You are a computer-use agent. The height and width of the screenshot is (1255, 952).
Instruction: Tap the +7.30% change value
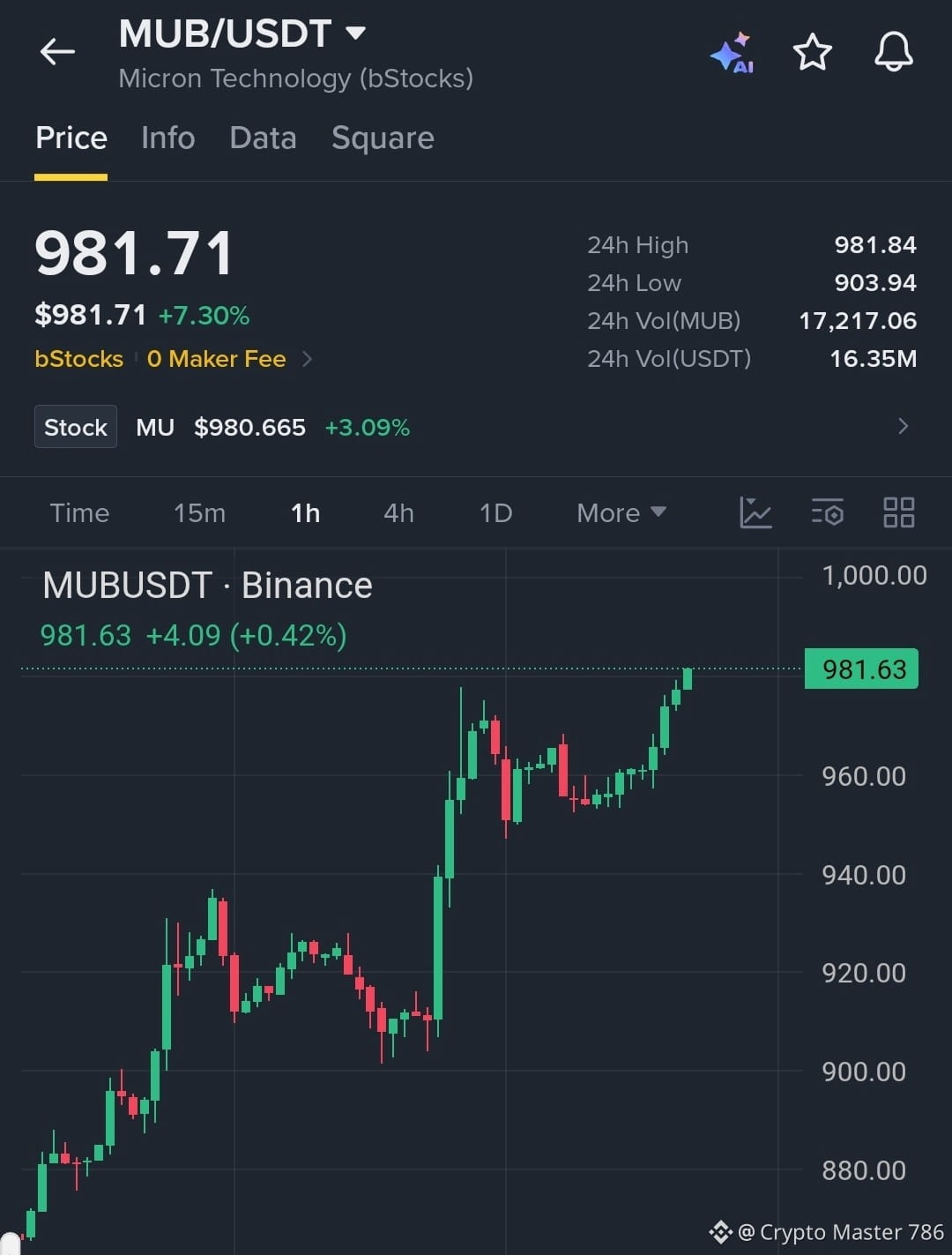[204, 315]
